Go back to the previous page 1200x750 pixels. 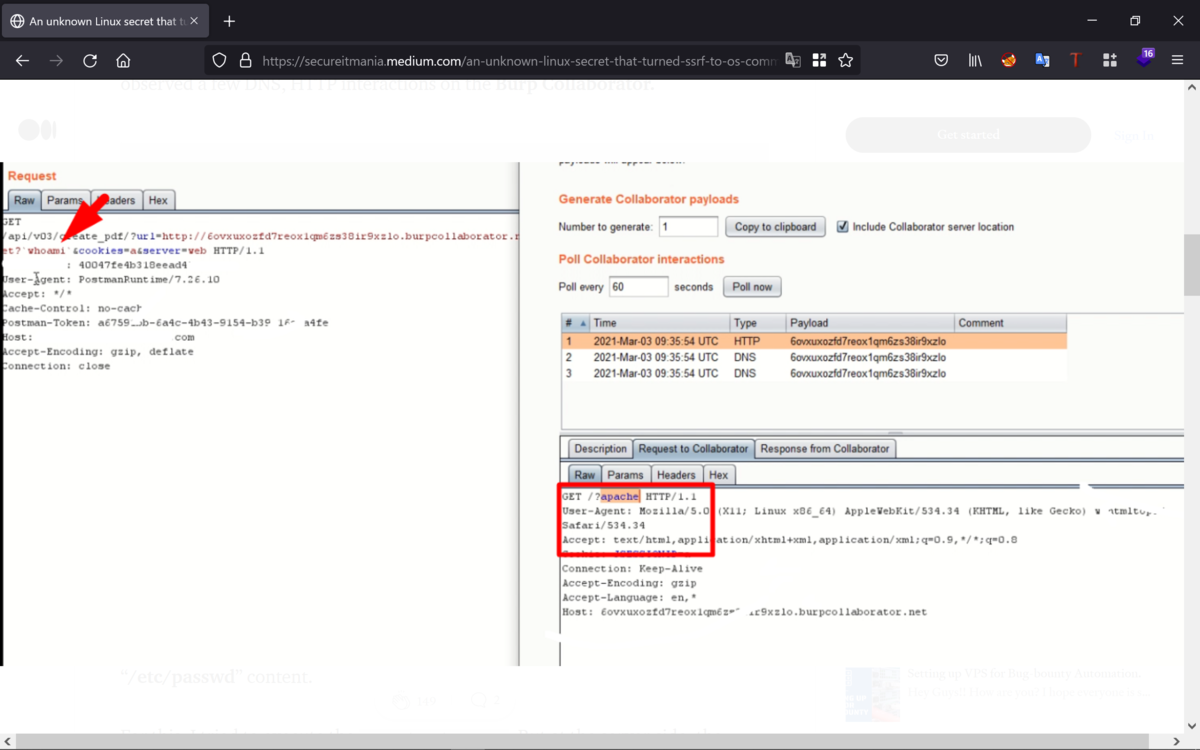click(x=22, y=61)
